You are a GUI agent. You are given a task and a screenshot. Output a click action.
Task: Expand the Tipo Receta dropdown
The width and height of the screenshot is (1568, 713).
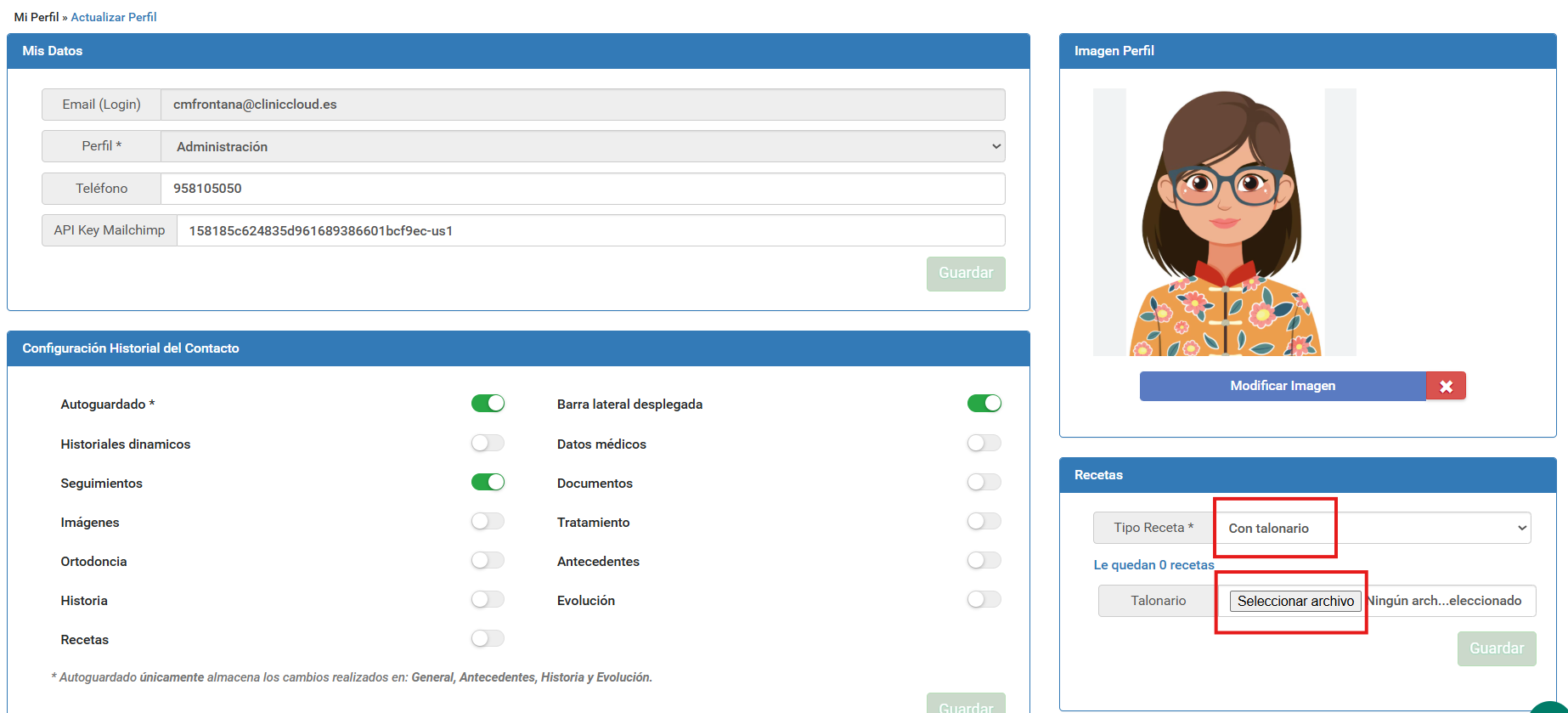pyautogui.click(x=1373, y=528)
